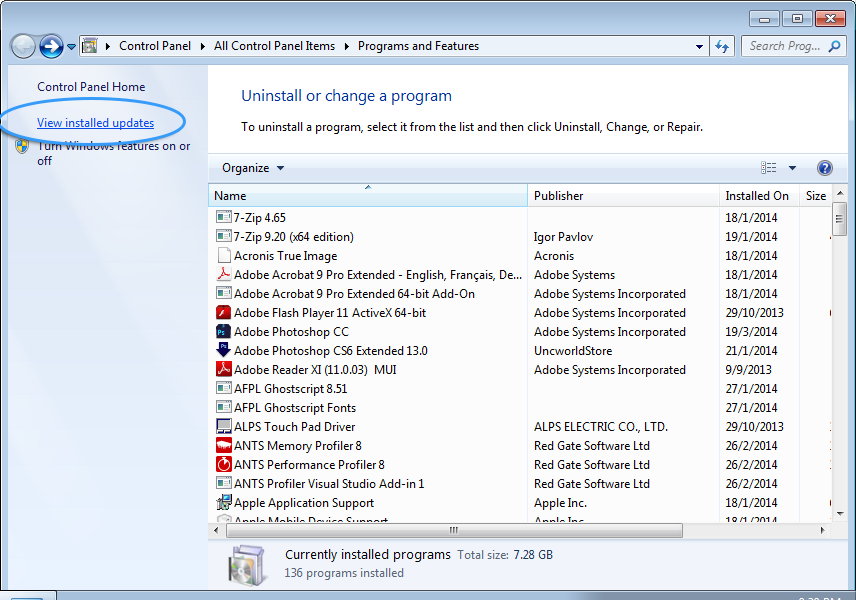856x600 pixels.
Task: Go to Control Panel breadcrumb
Action: 155,46
